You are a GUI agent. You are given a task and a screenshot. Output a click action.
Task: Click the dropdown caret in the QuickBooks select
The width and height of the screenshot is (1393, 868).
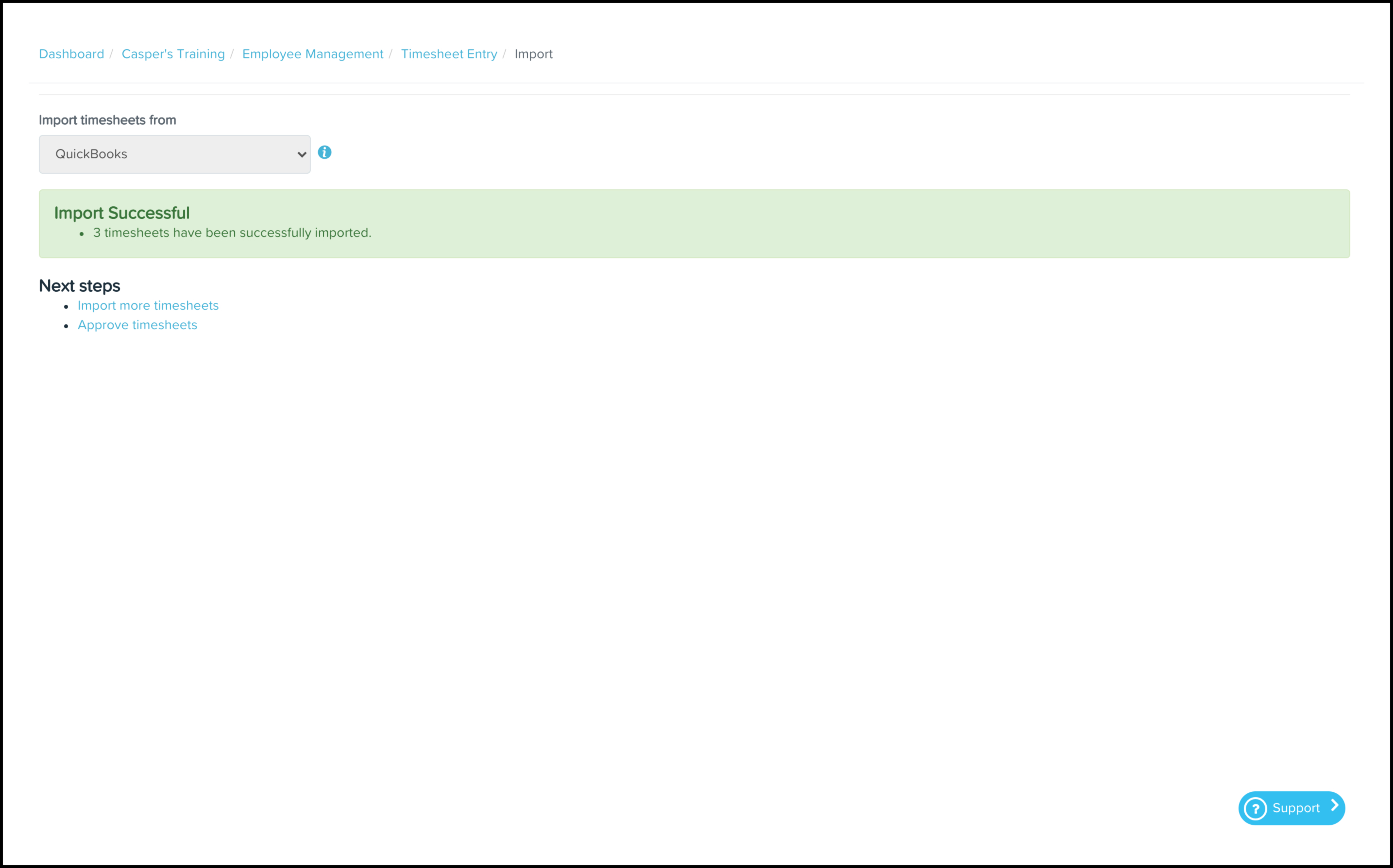[x=302, y=154]
